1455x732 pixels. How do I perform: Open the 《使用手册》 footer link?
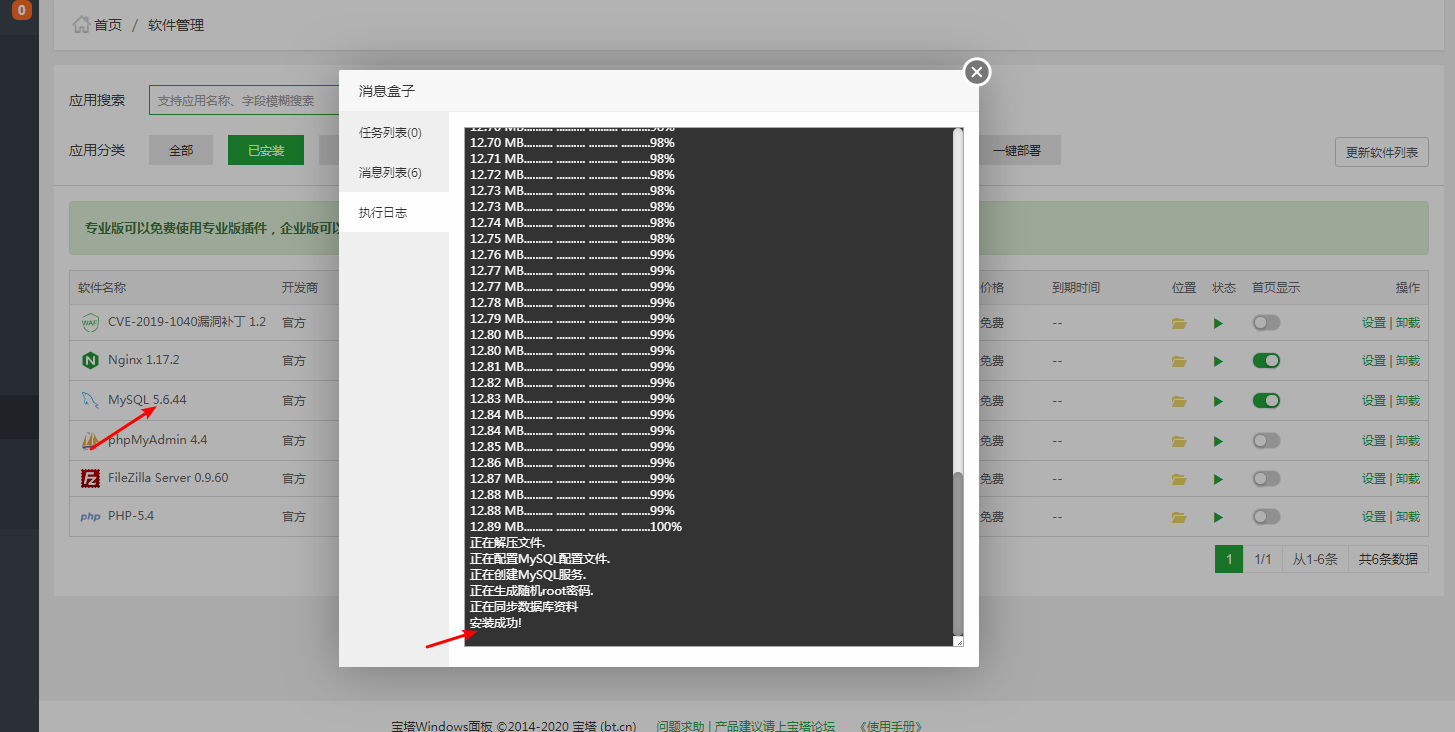[x=890, y=726]
